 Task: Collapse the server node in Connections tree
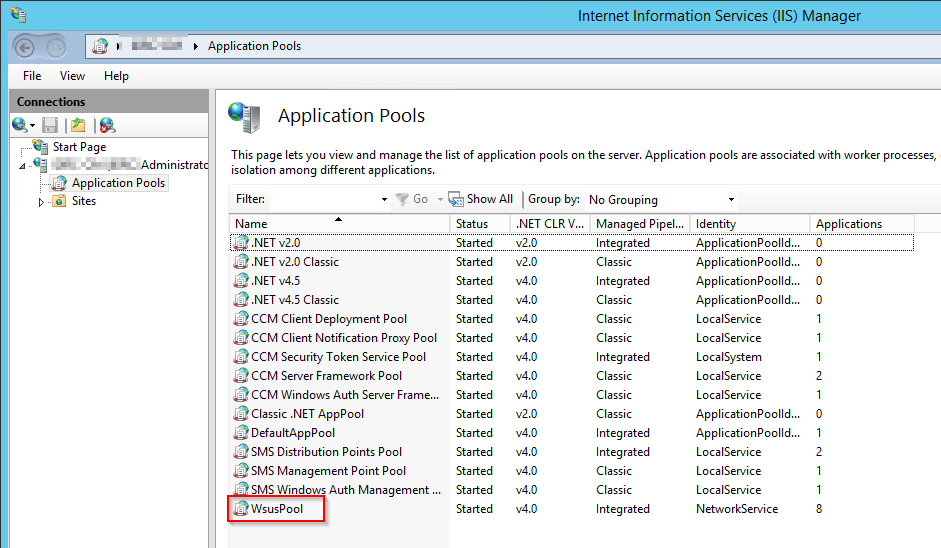point(23,165)
